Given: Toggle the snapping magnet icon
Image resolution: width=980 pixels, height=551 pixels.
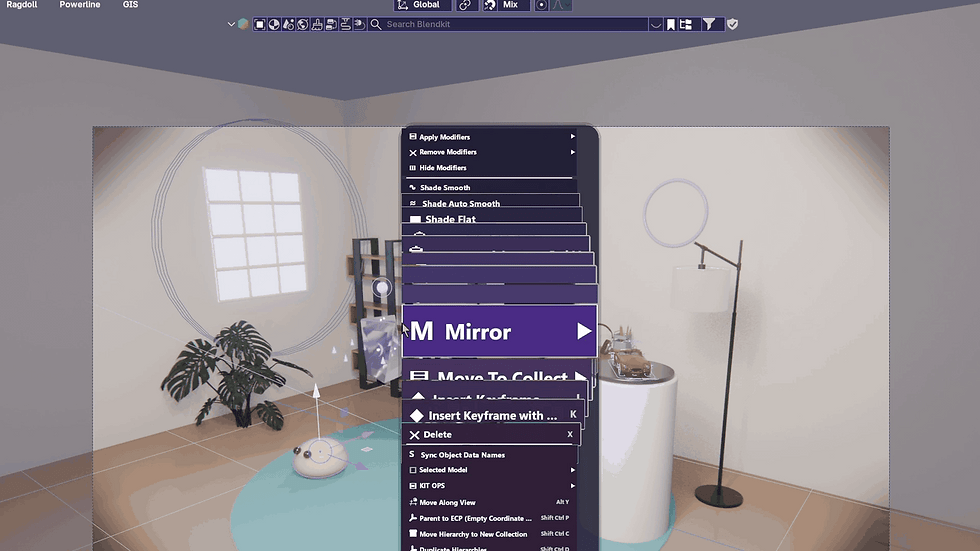Looking at the screenshot, I should (x=489, y=5).
